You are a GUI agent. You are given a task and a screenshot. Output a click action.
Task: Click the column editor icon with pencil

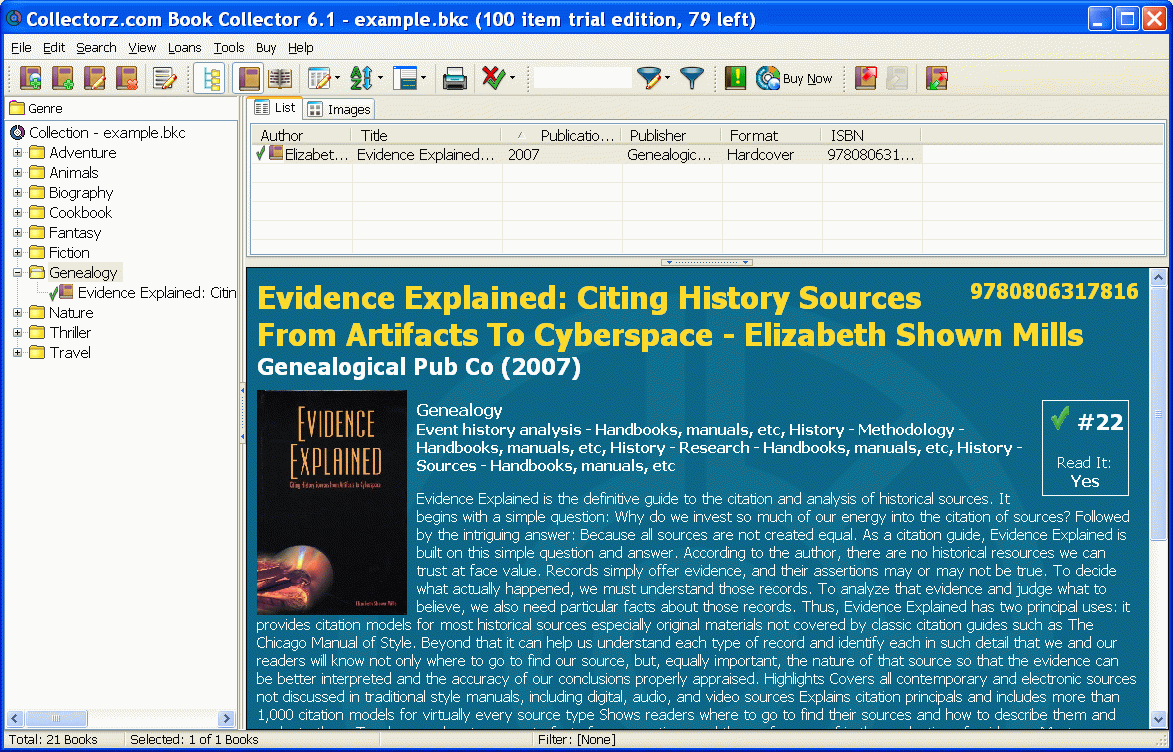[319, 79]
